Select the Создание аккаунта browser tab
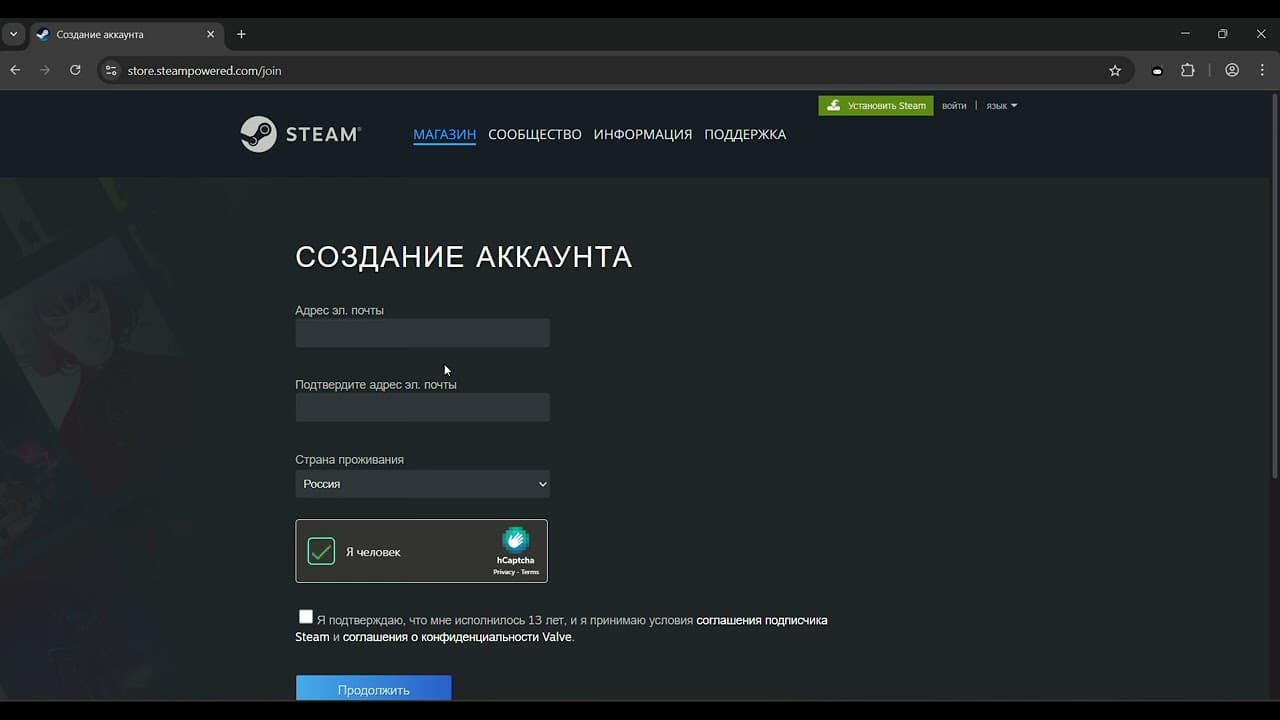The image size is (1280, 720). click(125, 34)
